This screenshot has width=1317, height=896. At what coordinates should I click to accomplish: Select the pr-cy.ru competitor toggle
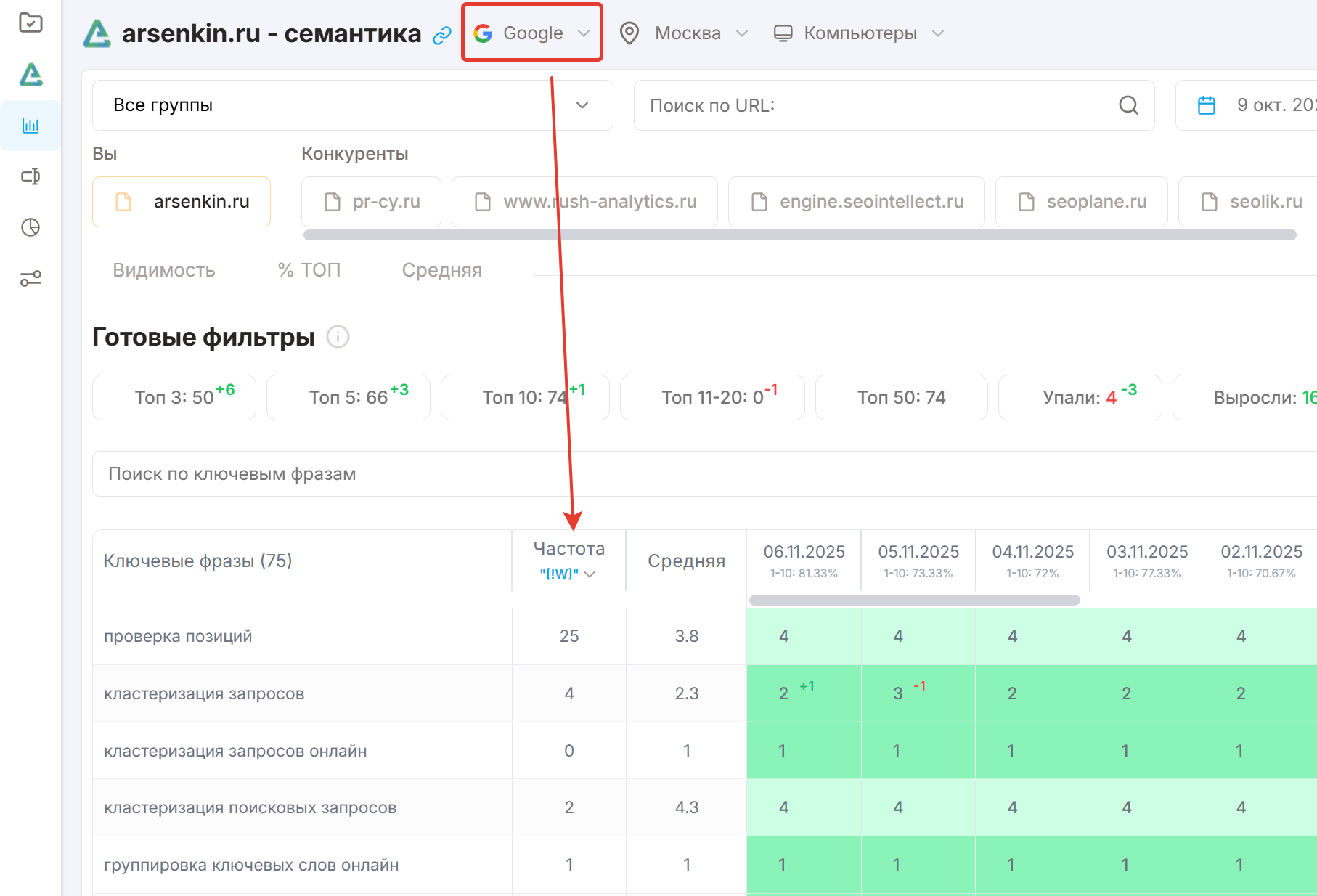click(x=372, y=202)
